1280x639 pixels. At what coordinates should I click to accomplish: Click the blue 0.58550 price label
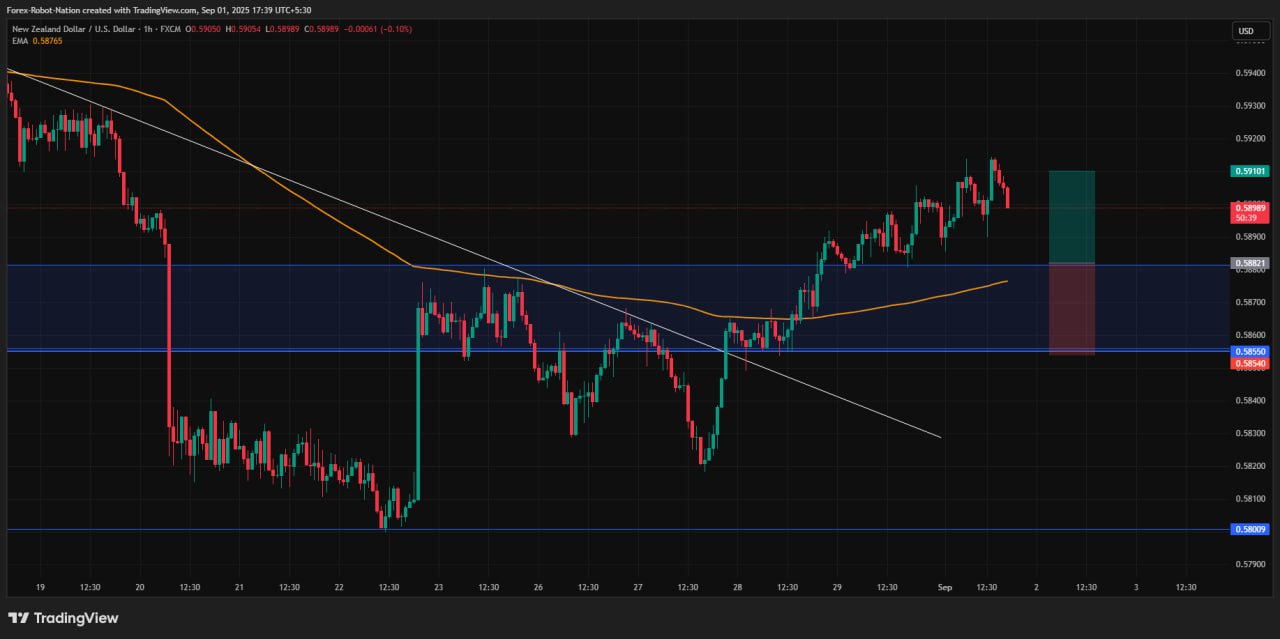click(x=1251, y=352)
